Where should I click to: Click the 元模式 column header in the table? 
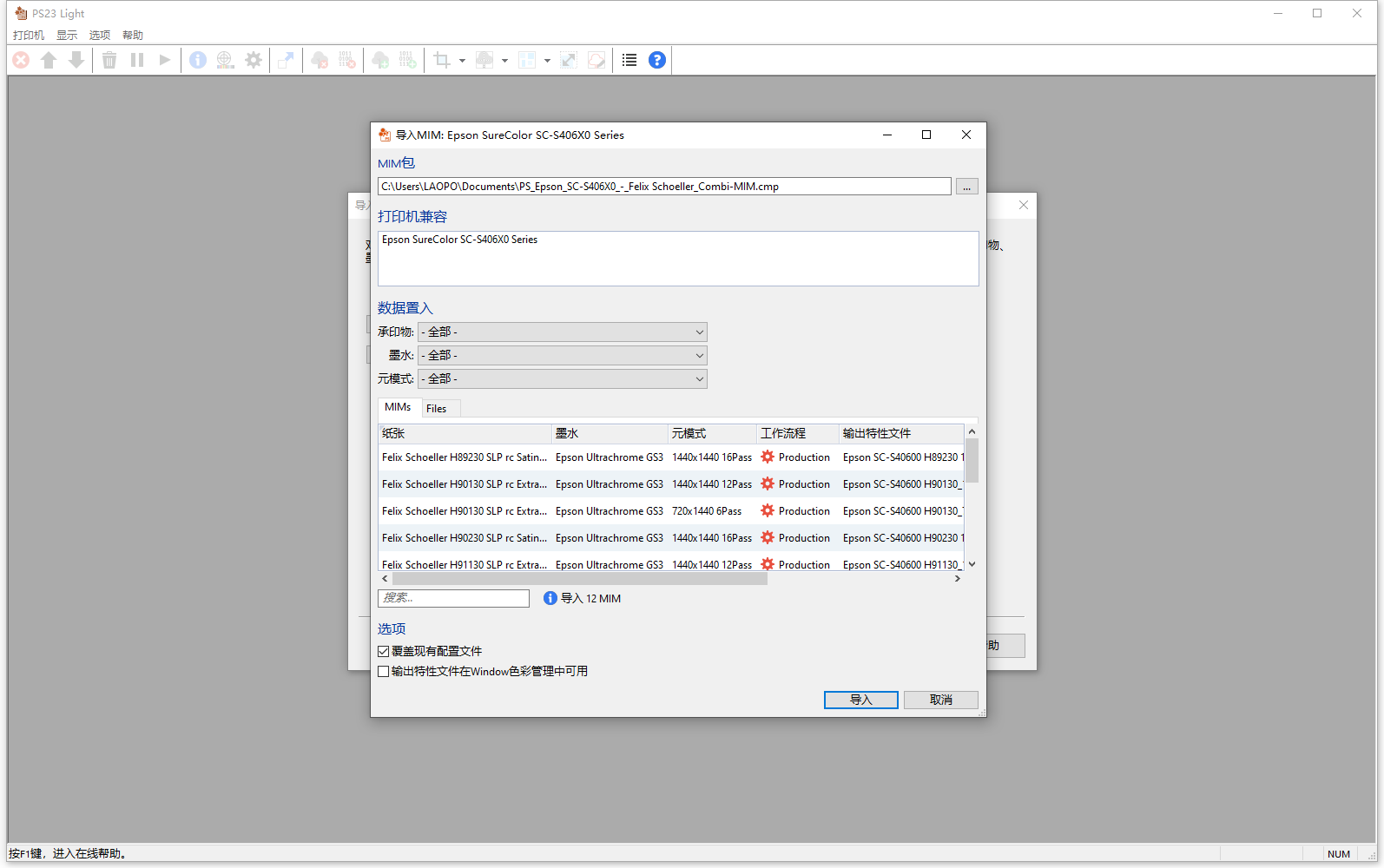(712, 433)
